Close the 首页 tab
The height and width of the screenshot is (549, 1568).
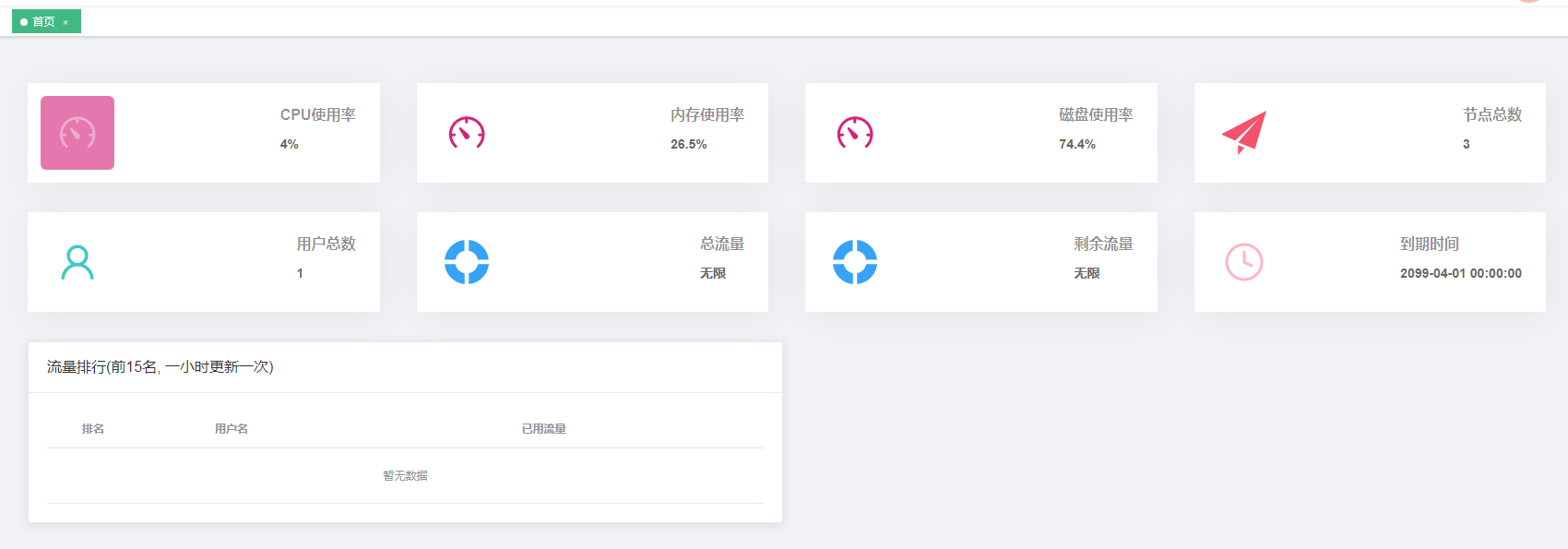[65, 22]
